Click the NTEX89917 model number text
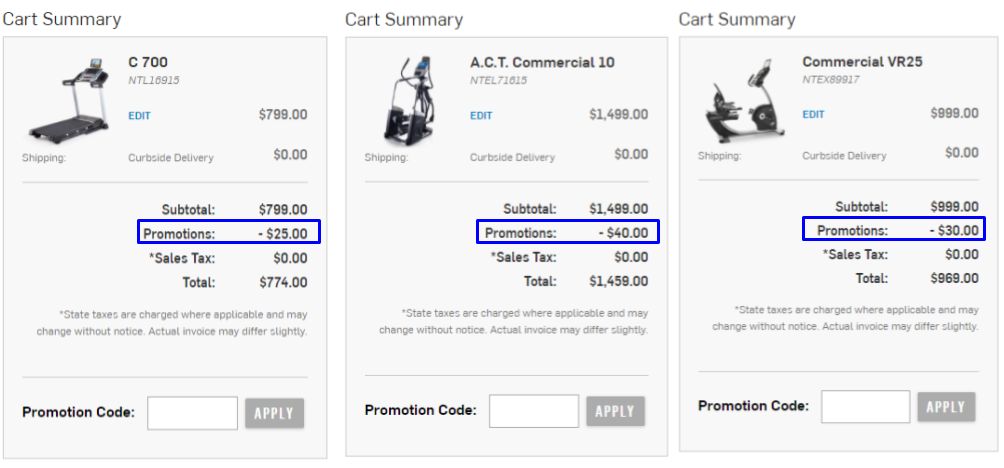 [830, 80]
